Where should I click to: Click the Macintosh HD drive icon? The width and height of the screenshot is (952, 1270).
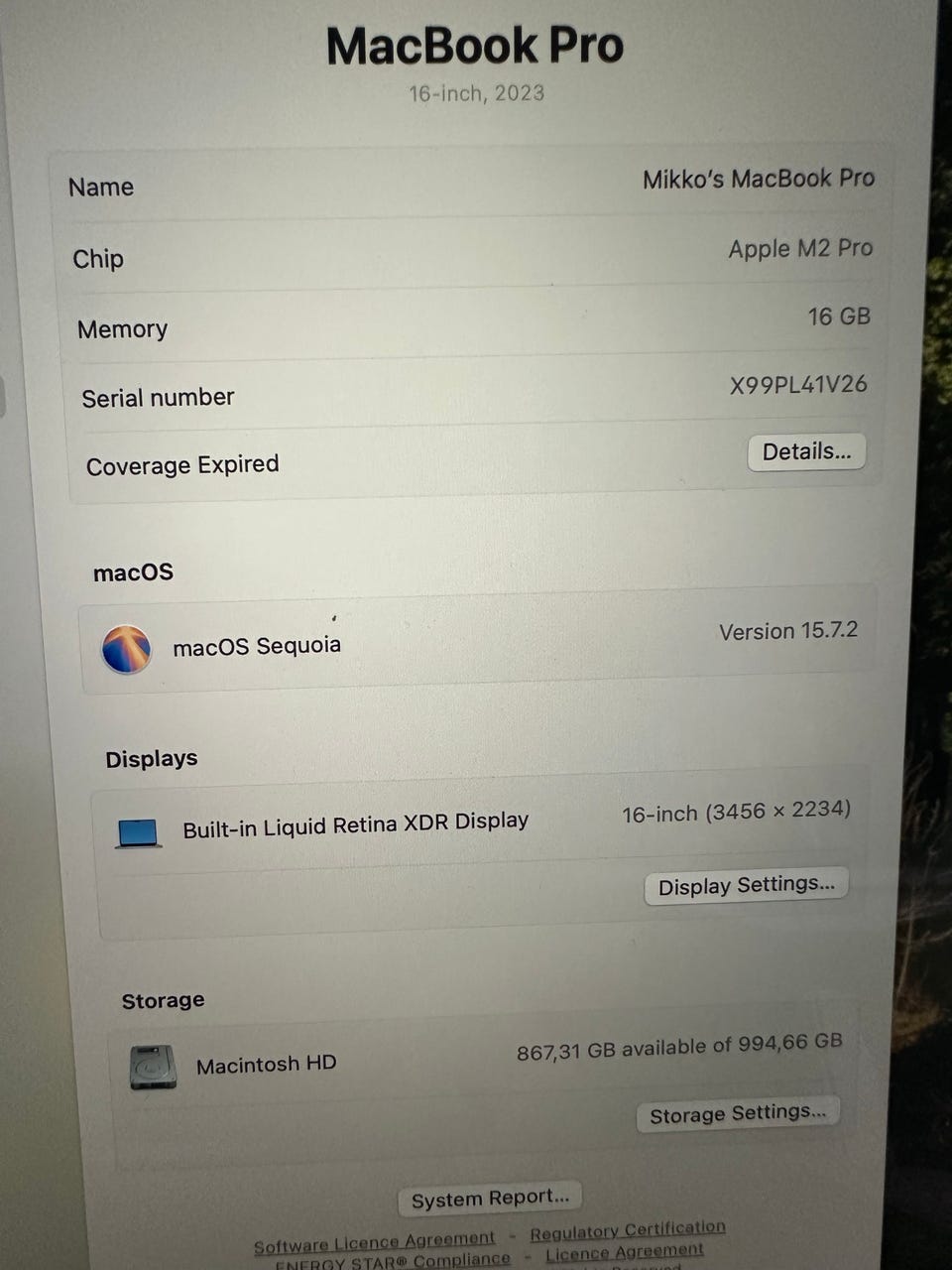point(154,1068)
